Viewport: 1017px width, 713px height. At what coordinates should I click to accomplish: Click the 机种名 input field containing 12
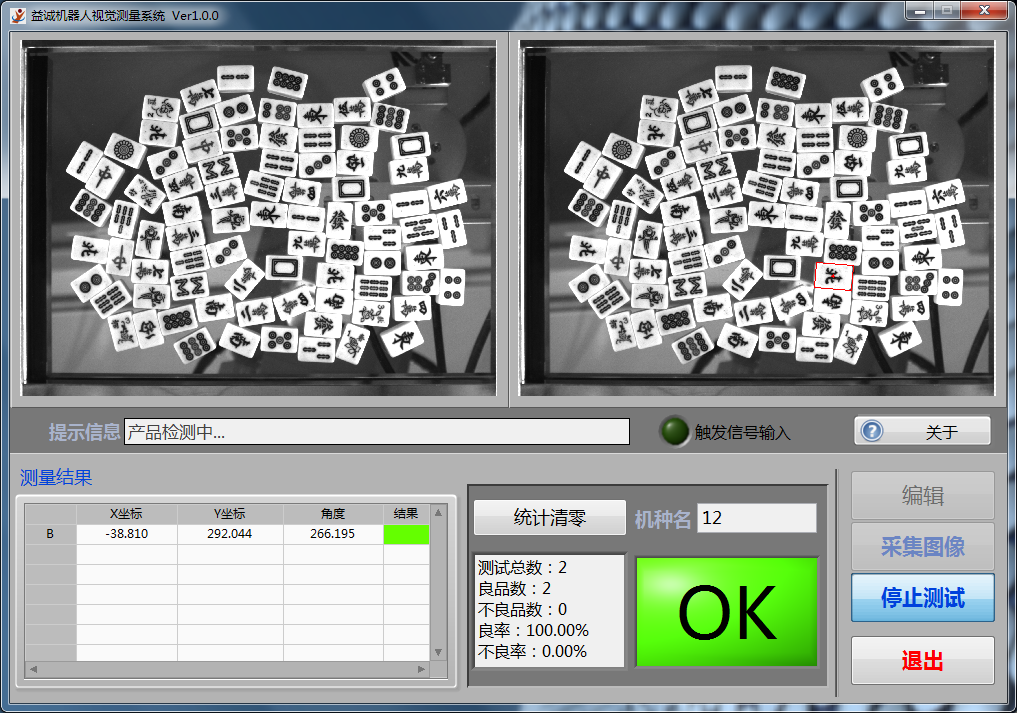(756, 518)
